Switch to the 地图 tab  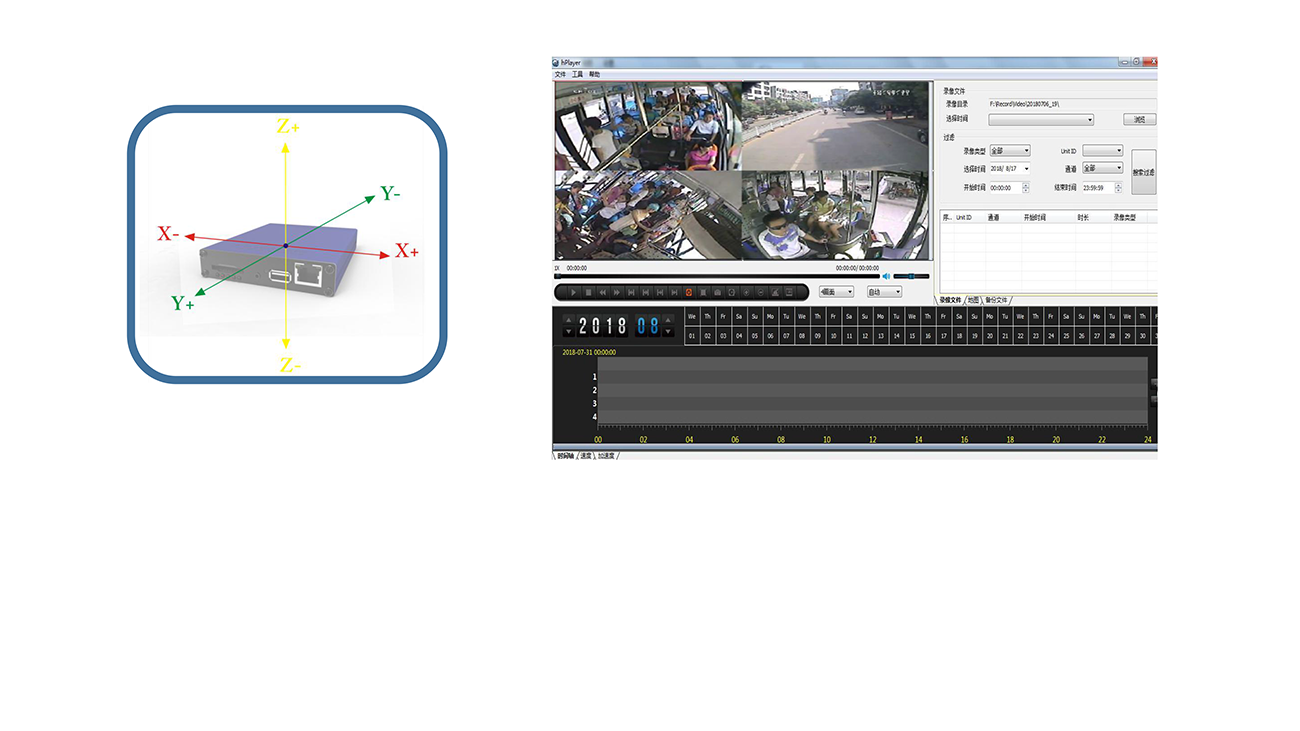973,300
